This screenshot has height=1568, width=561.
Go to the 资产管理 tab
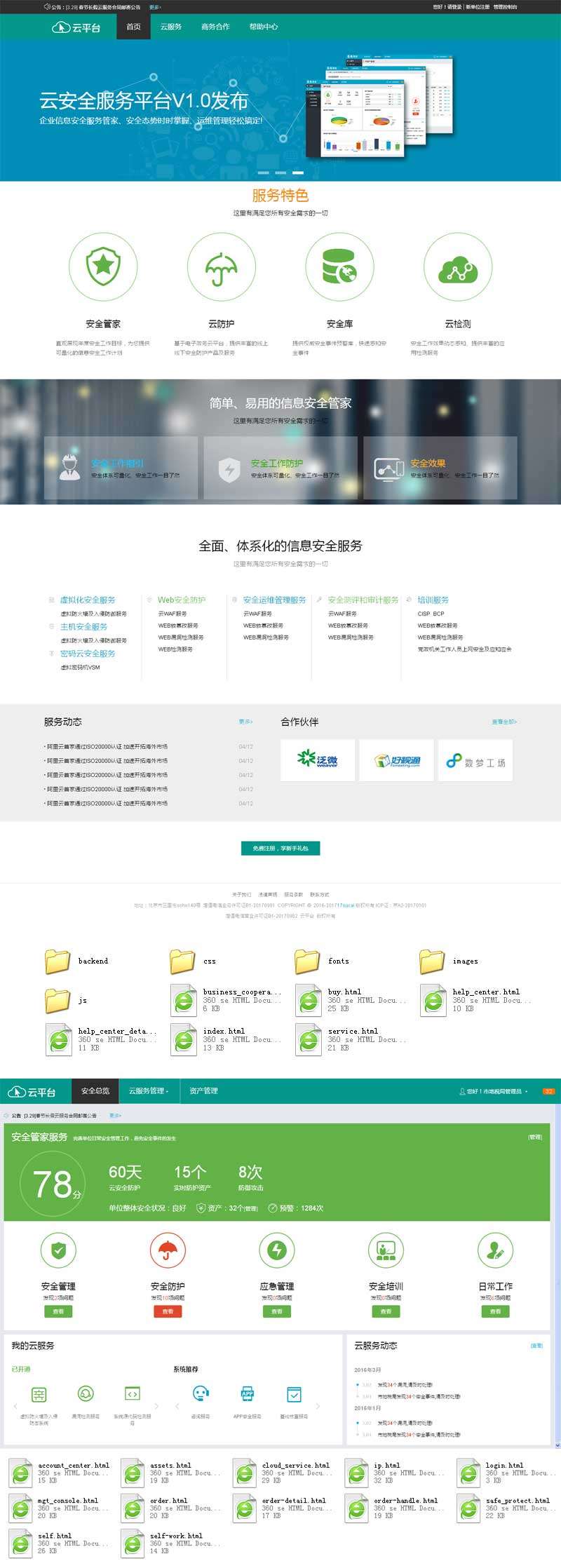pos(203,1091)
